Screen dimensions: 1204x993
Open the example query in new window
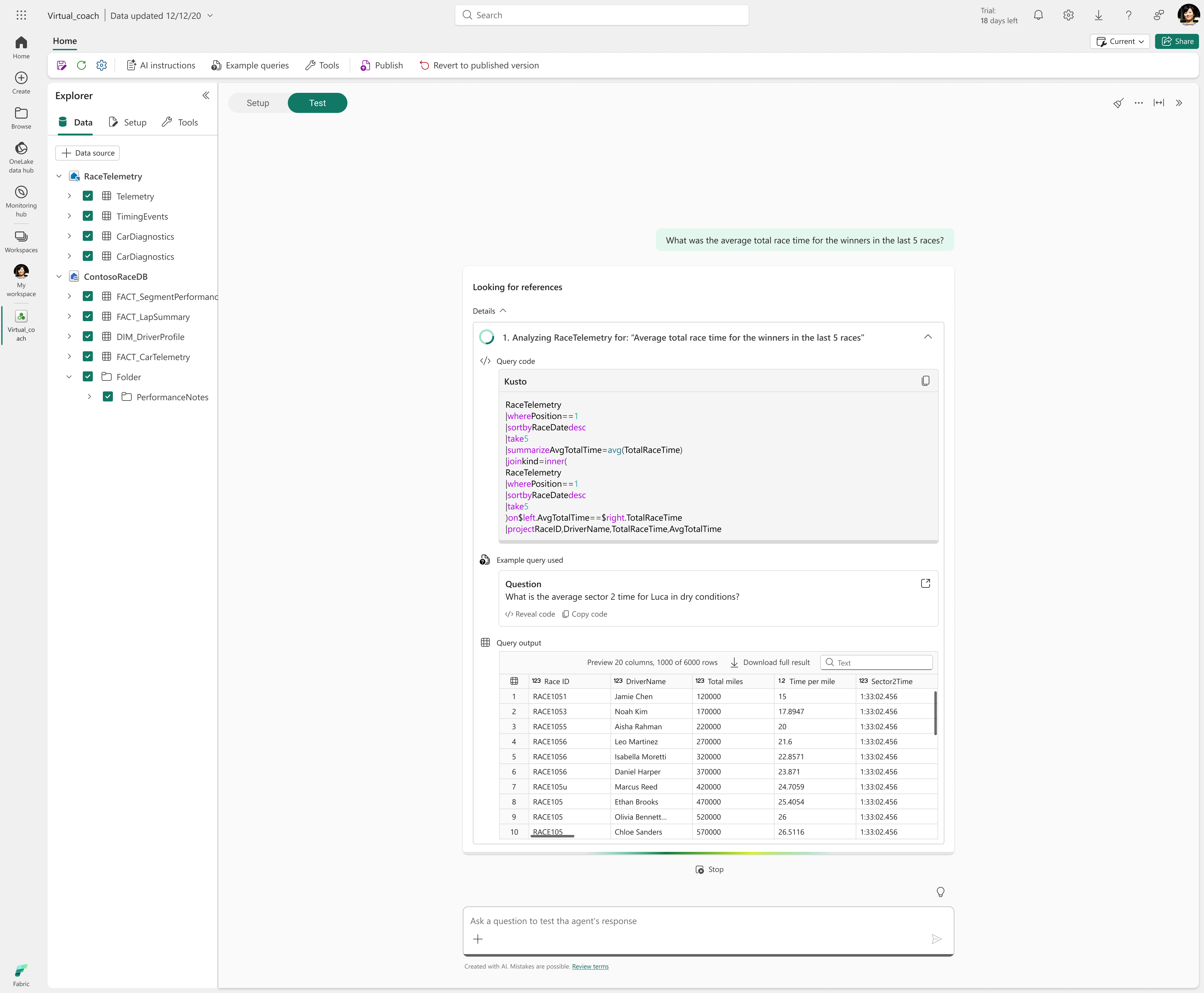[925, 583]
